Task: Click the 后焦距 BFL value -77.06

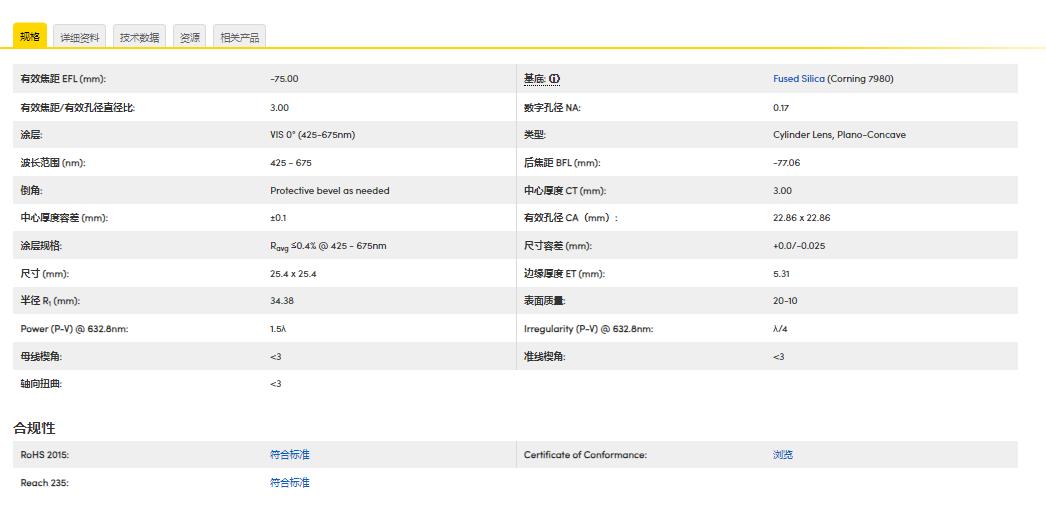Action: click(x=786, y=163)
